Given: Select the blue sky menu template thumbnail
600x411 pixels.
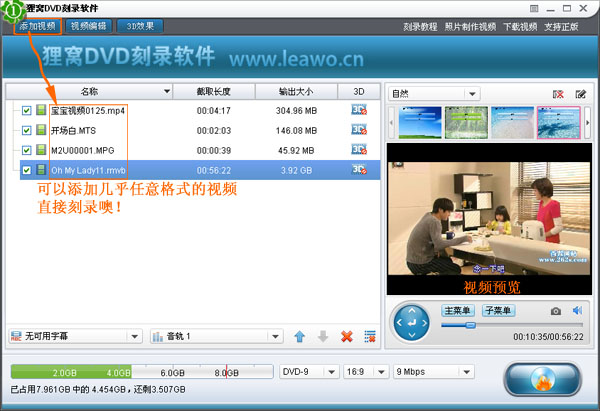Looking at the screenshot, I should pos(420,122).
